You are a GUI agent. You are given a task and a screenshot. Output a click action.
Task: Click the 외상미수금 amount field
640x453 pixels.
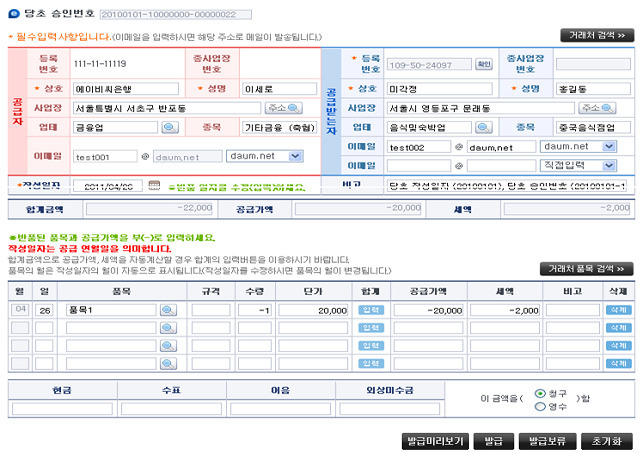pyautogui.click(x=390, y=409)
